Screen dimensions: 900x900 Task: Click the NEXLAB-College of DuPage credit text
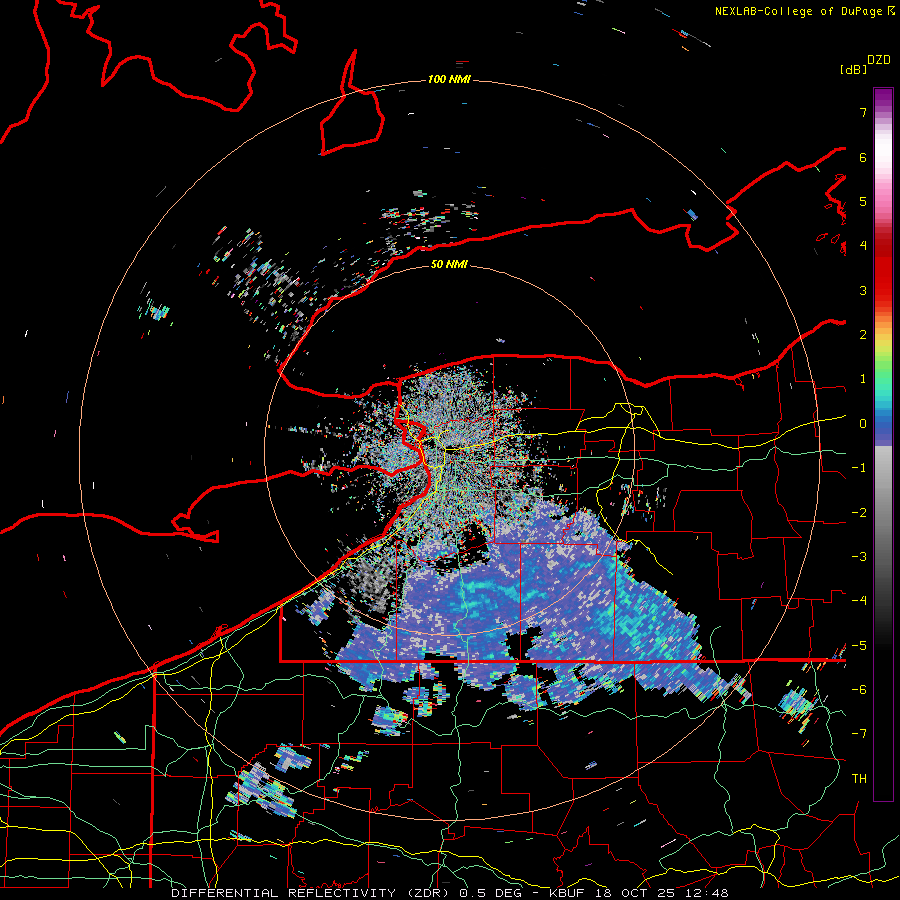(798, 11)
